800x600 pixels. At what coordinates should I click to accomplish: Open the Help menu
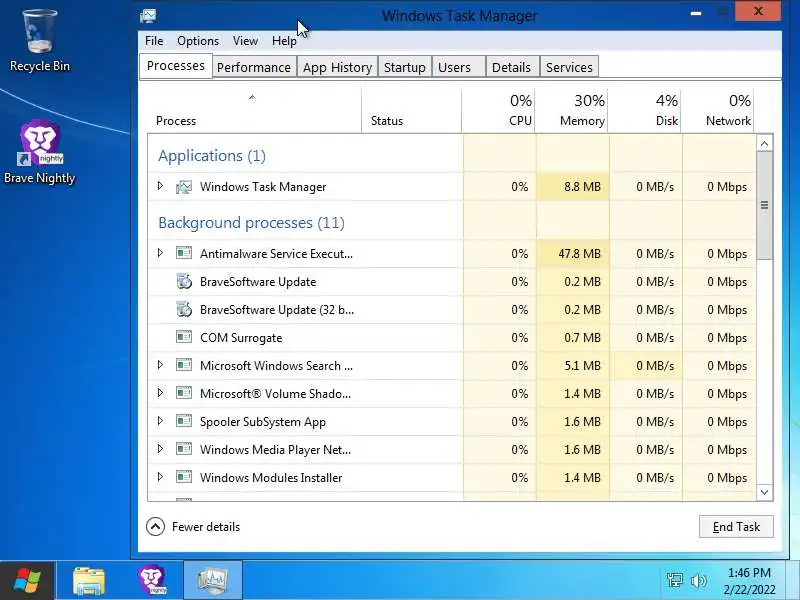tap(284, 41)
